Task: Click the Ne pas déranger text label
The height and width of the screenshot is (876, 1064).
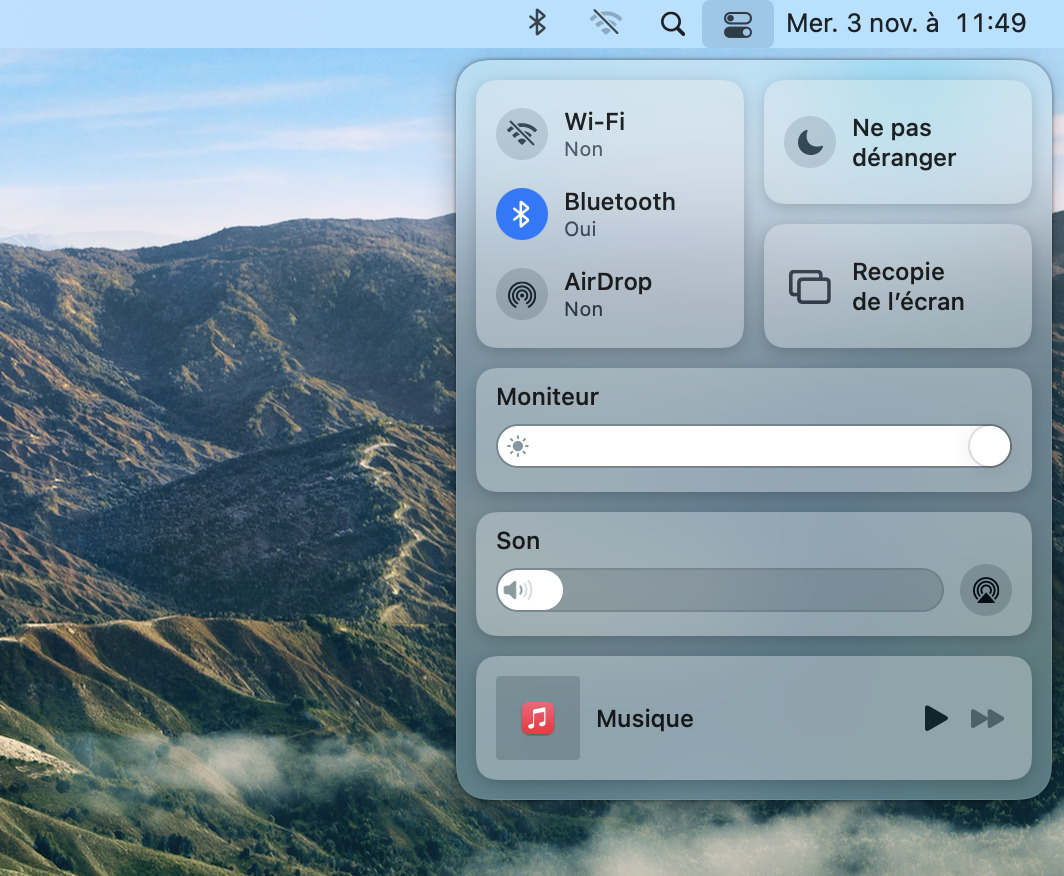Action: click(904, 143)
